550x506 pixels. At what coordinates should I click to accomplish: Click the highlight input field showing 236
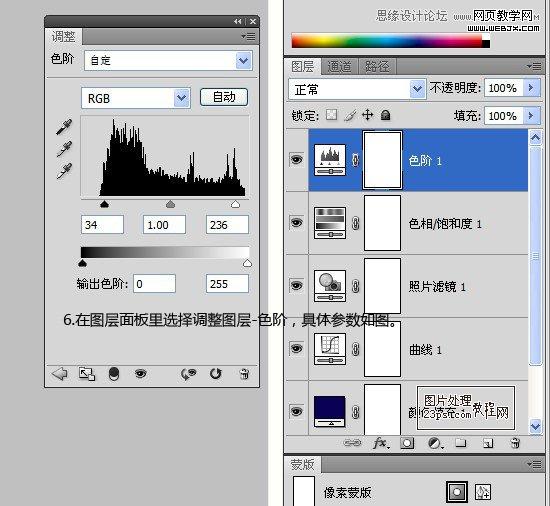point(227,224)
